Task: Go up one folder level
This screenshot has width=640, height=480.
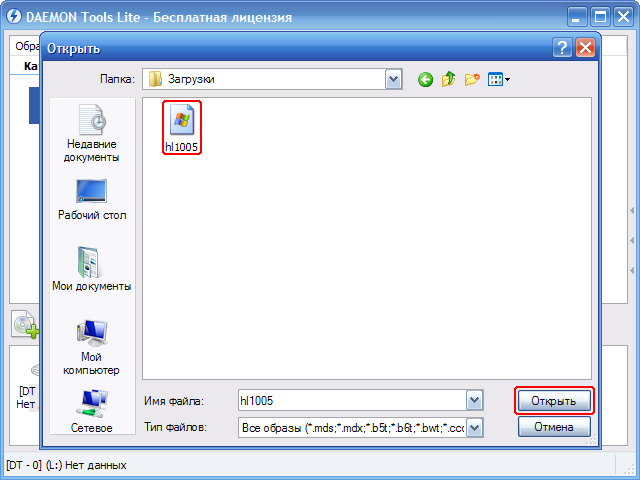Action: (448, 79)
